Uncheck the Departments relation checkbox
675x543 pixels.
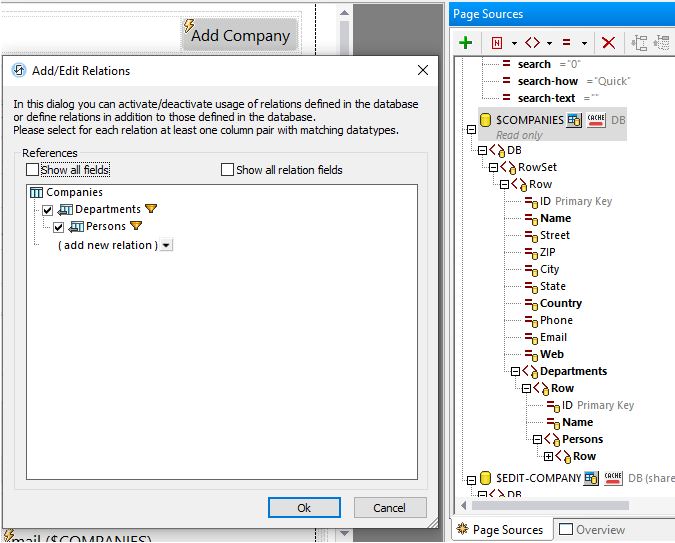point(48,210)
